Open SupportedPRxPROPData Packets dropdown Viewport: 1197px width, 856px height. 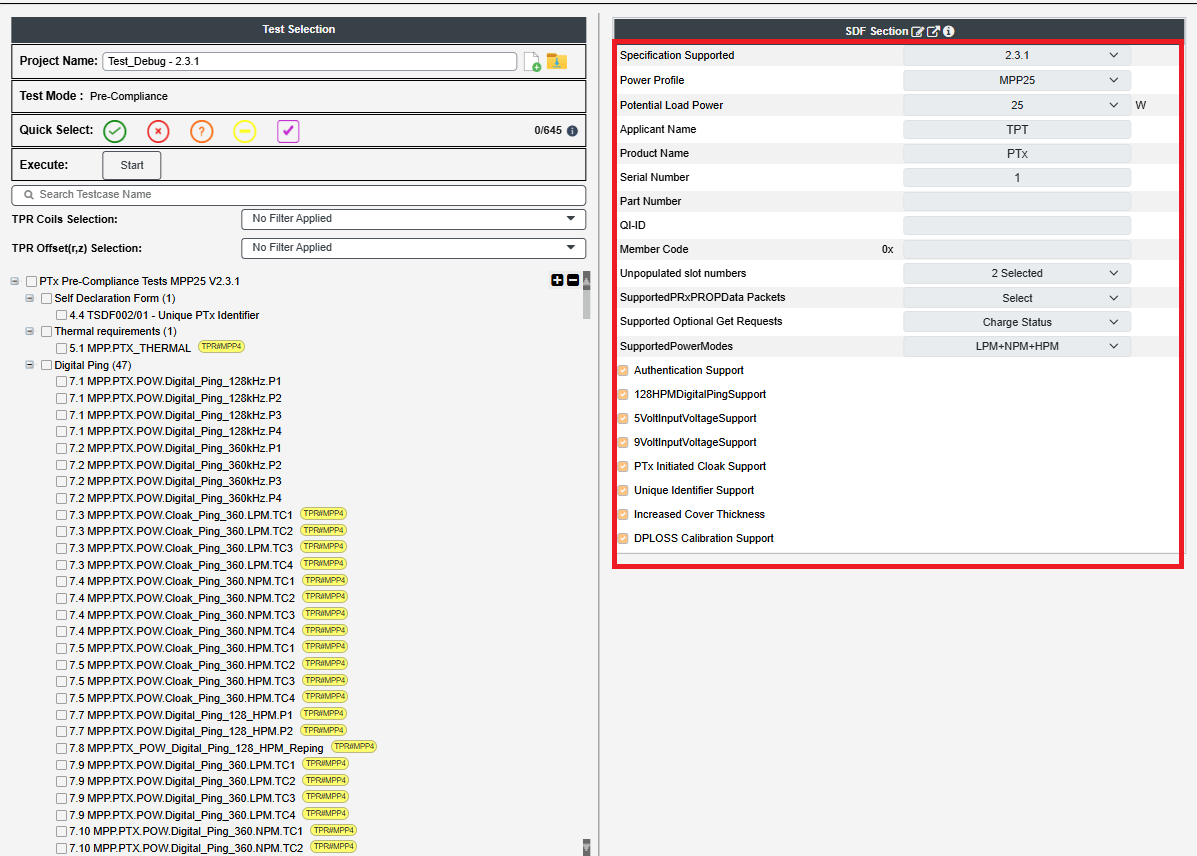tap(1017, 298)
